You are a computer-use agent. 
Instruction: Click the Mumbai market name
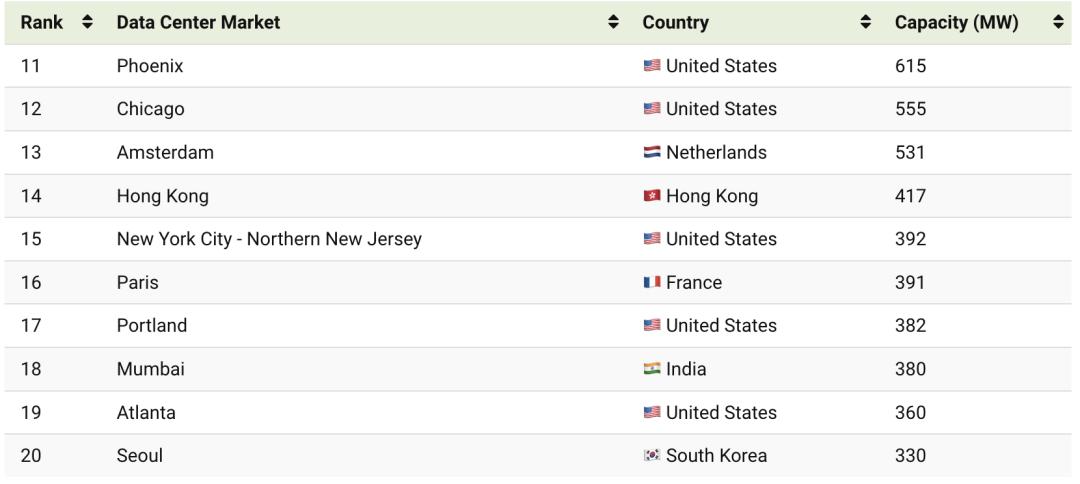[x=150, y=370]
